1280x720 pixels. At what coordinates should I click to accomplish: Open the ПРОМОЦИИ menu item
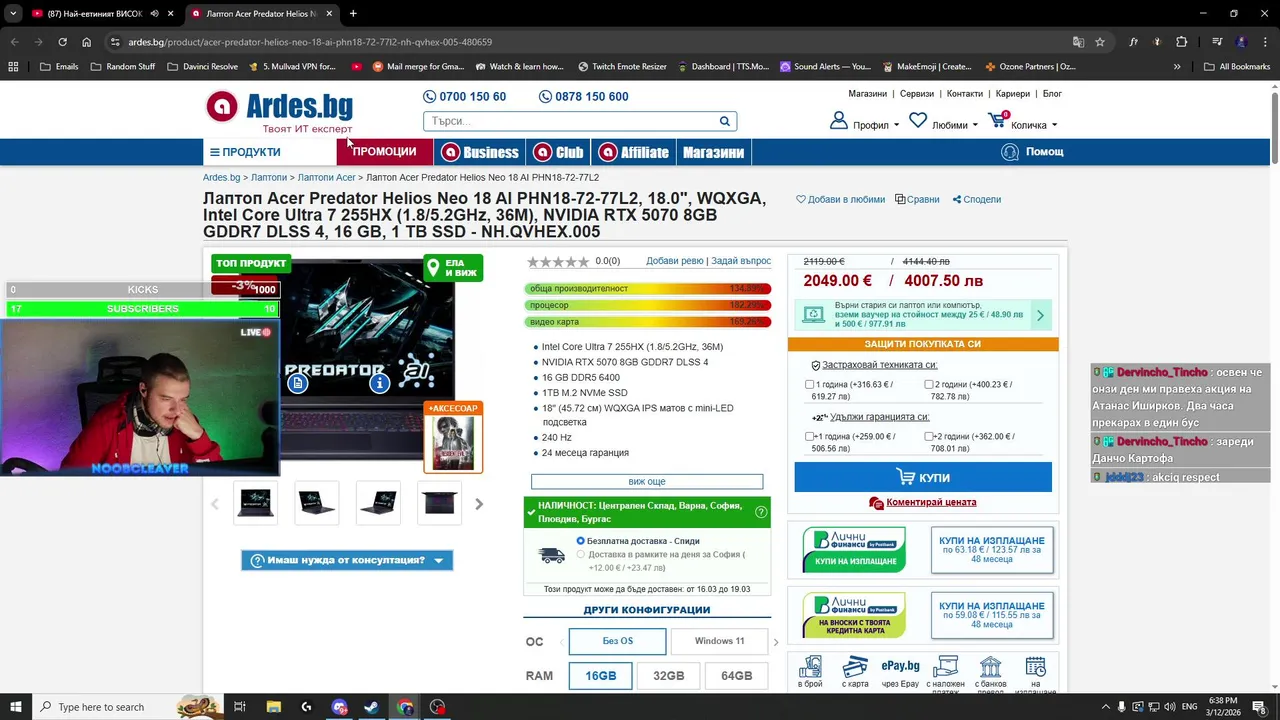pos(384,152)
